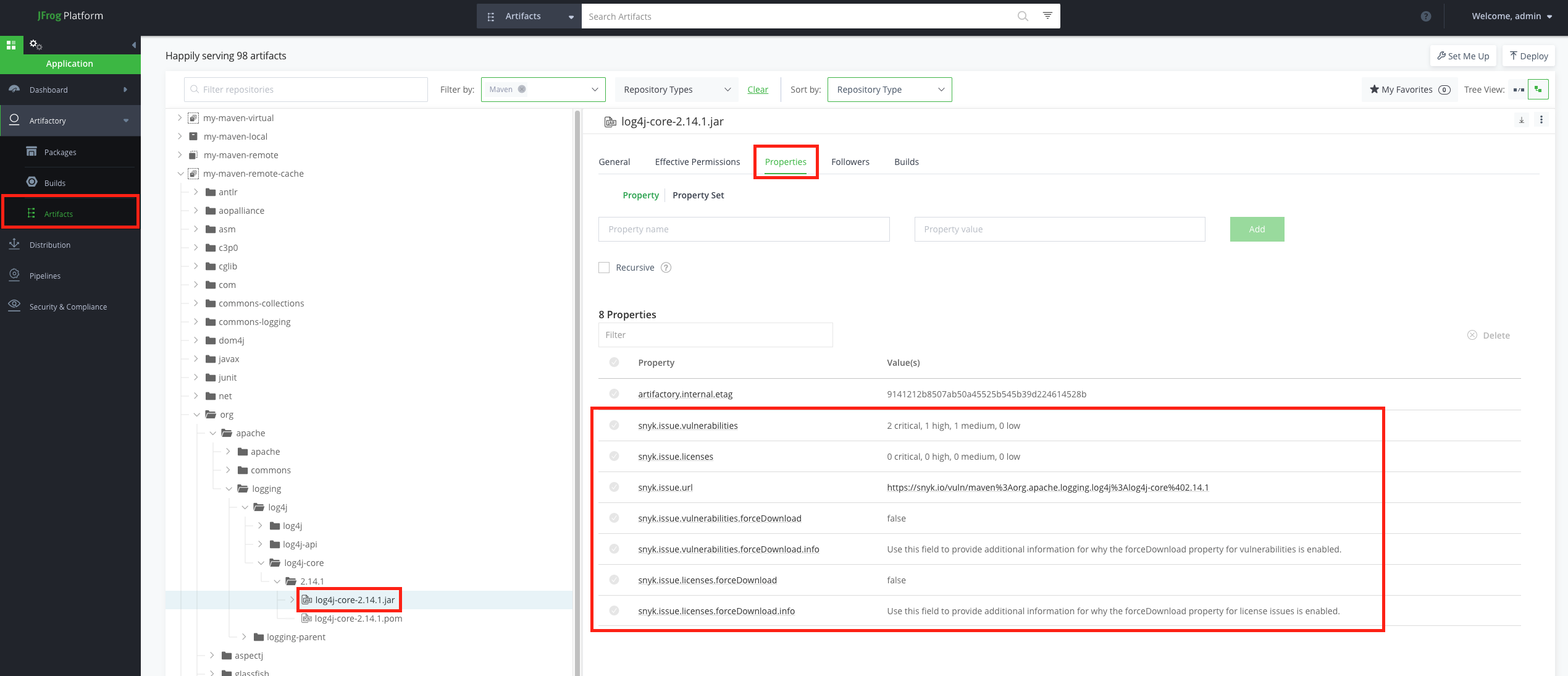1568x676 pixels.
Task: Click the search magnifier icon
Action: [x=1023, y=16]
